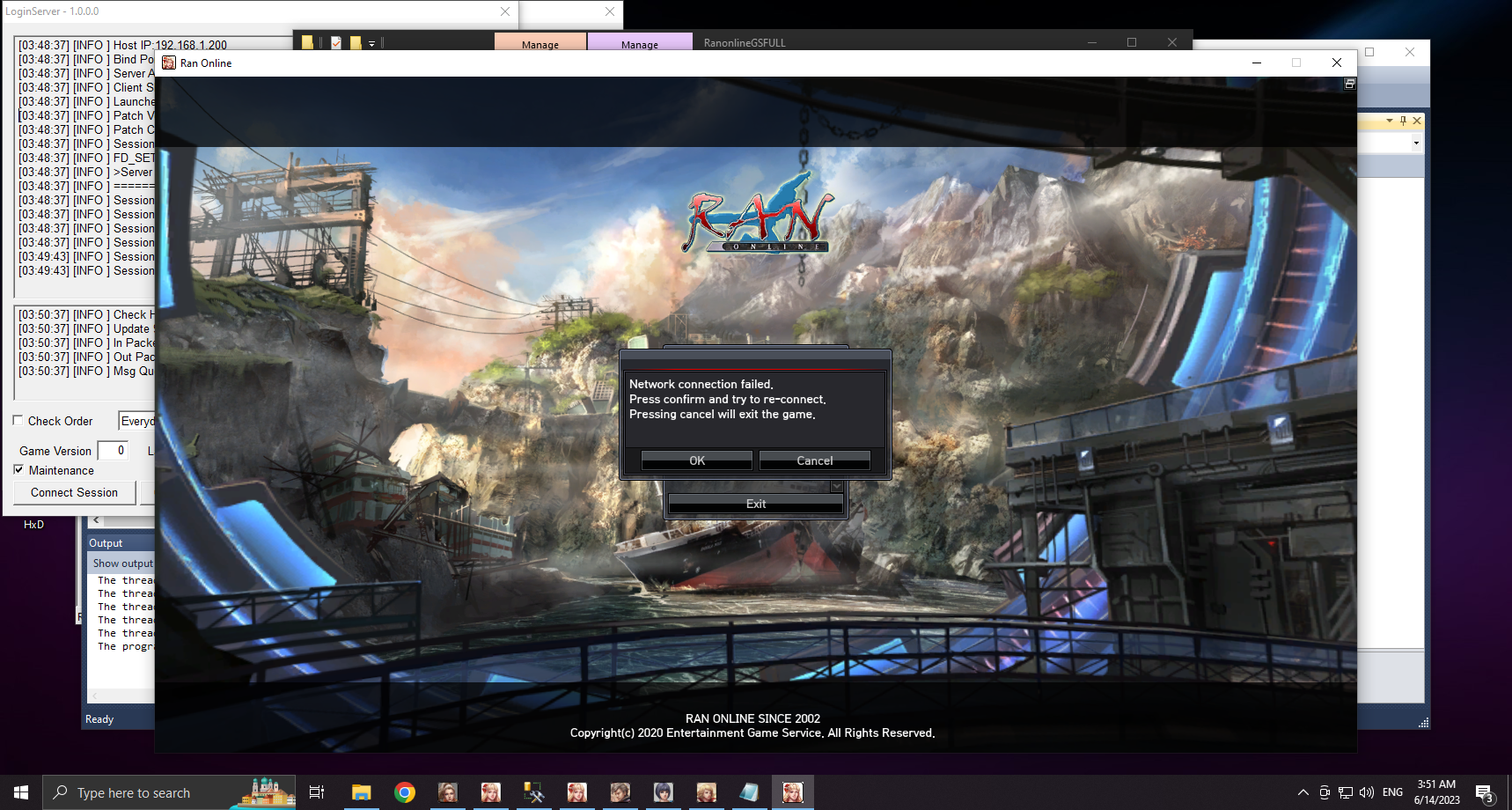Click the Output panel title
Screen dimensions: 1512x810
click(106, 543)
